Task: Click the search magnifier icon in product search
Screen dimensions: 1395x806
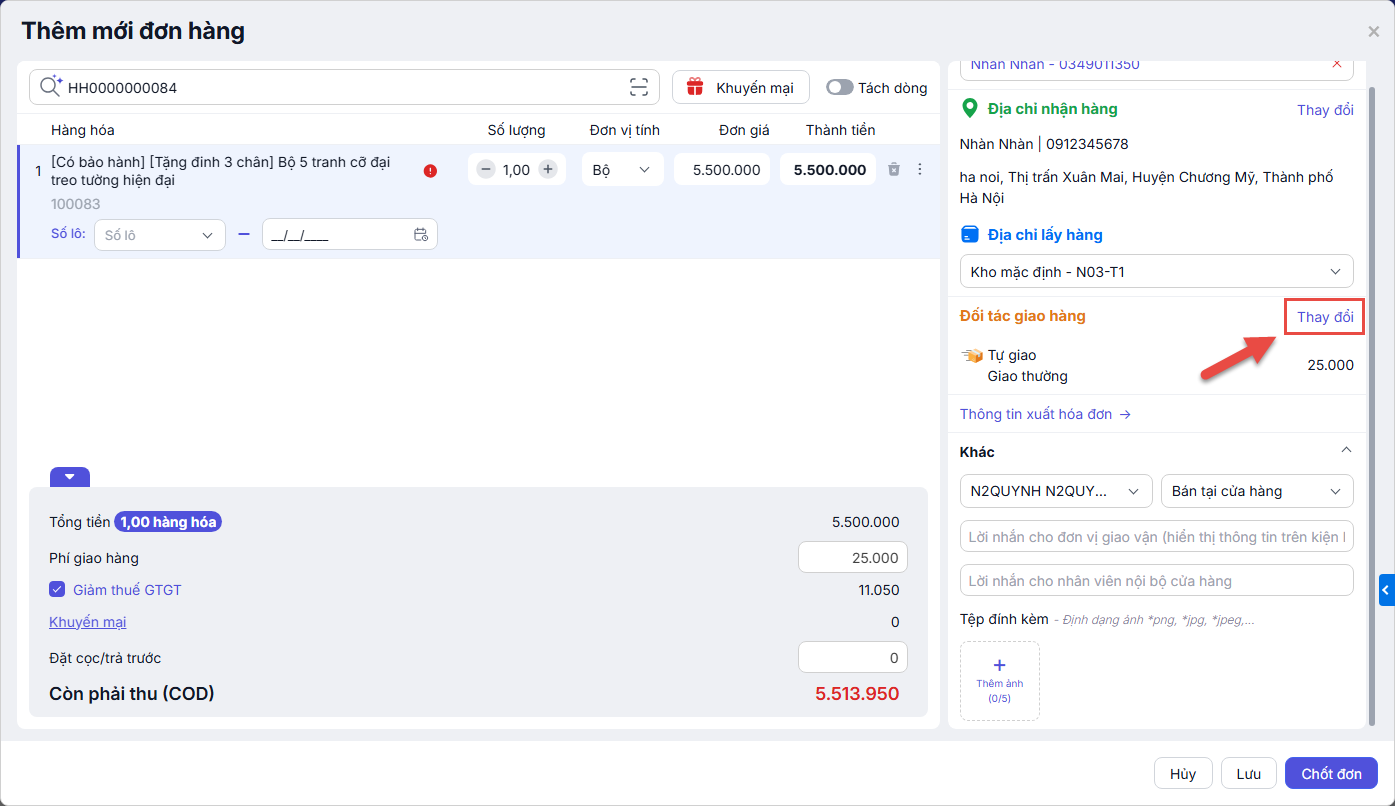Action: click(x=51, y=87)
